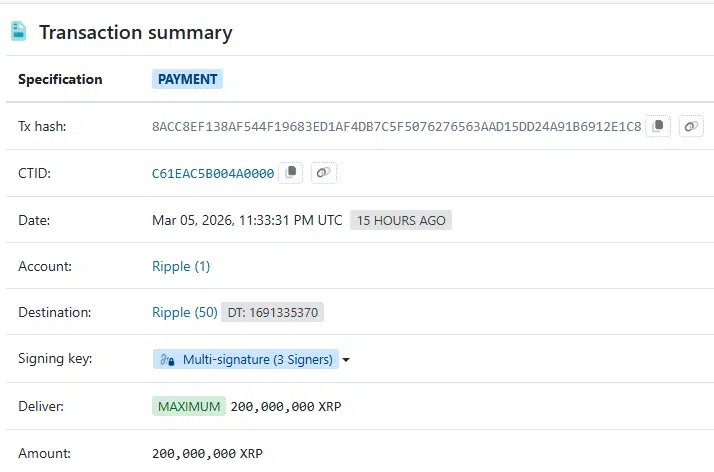The height and width of the screenshot is (472, 714).
Task: Click the CTID link icon
Action: [x=323, y=173]
